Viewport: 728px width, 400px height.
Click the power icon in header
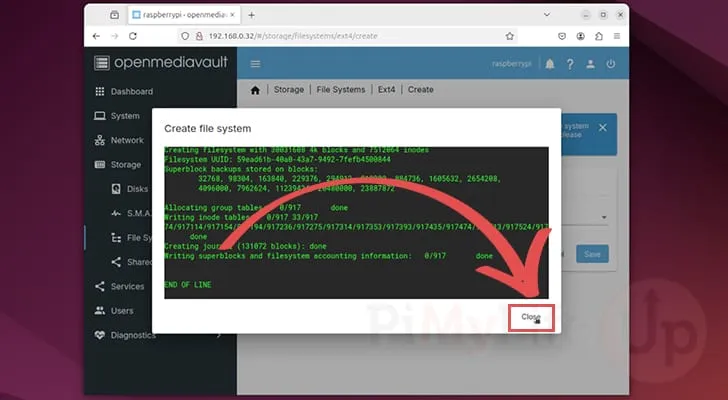pyautogui.click(x=611, y=64)
